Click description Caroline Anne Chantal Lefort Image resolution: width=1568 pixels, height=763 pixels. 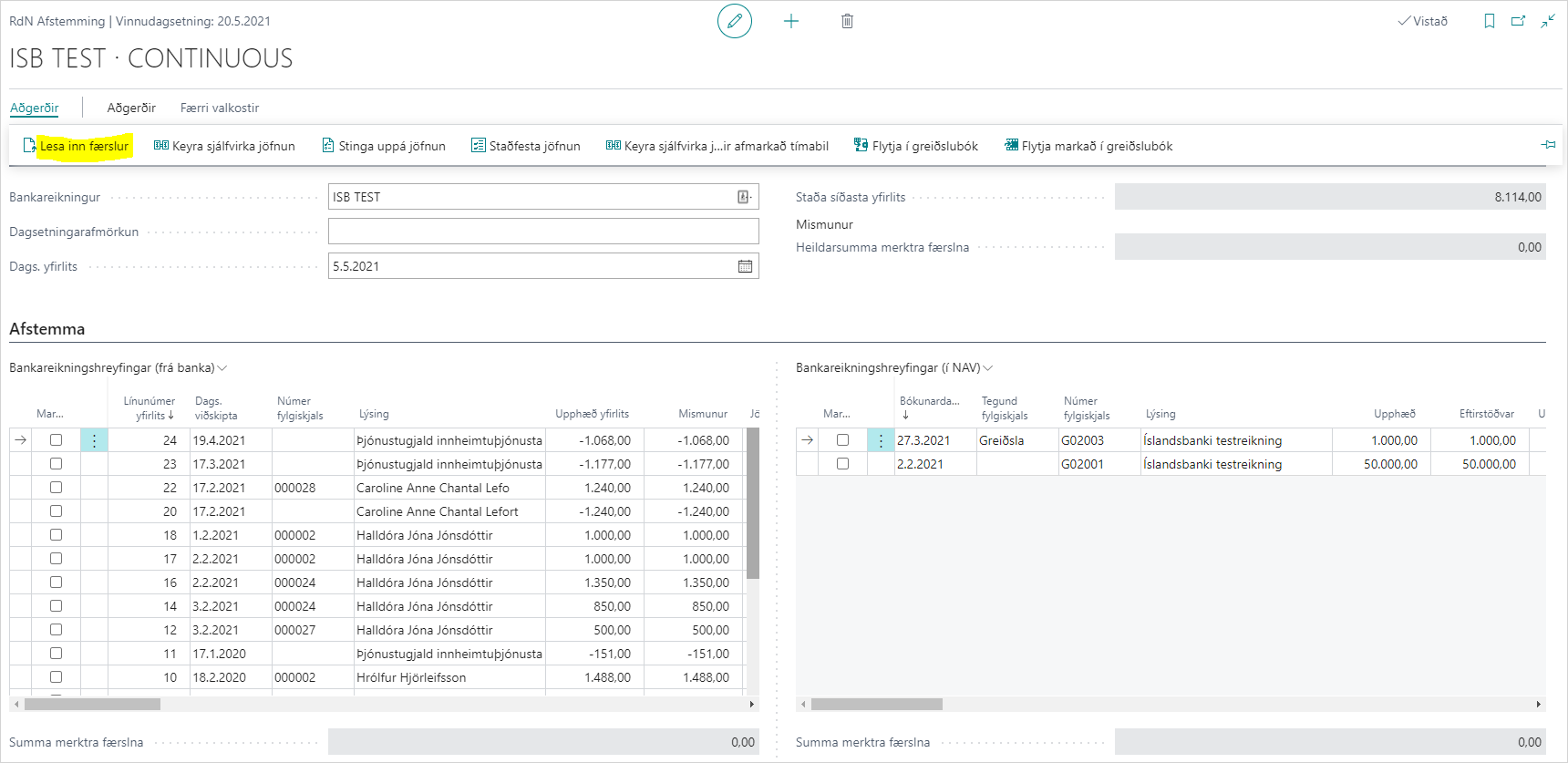437,511
